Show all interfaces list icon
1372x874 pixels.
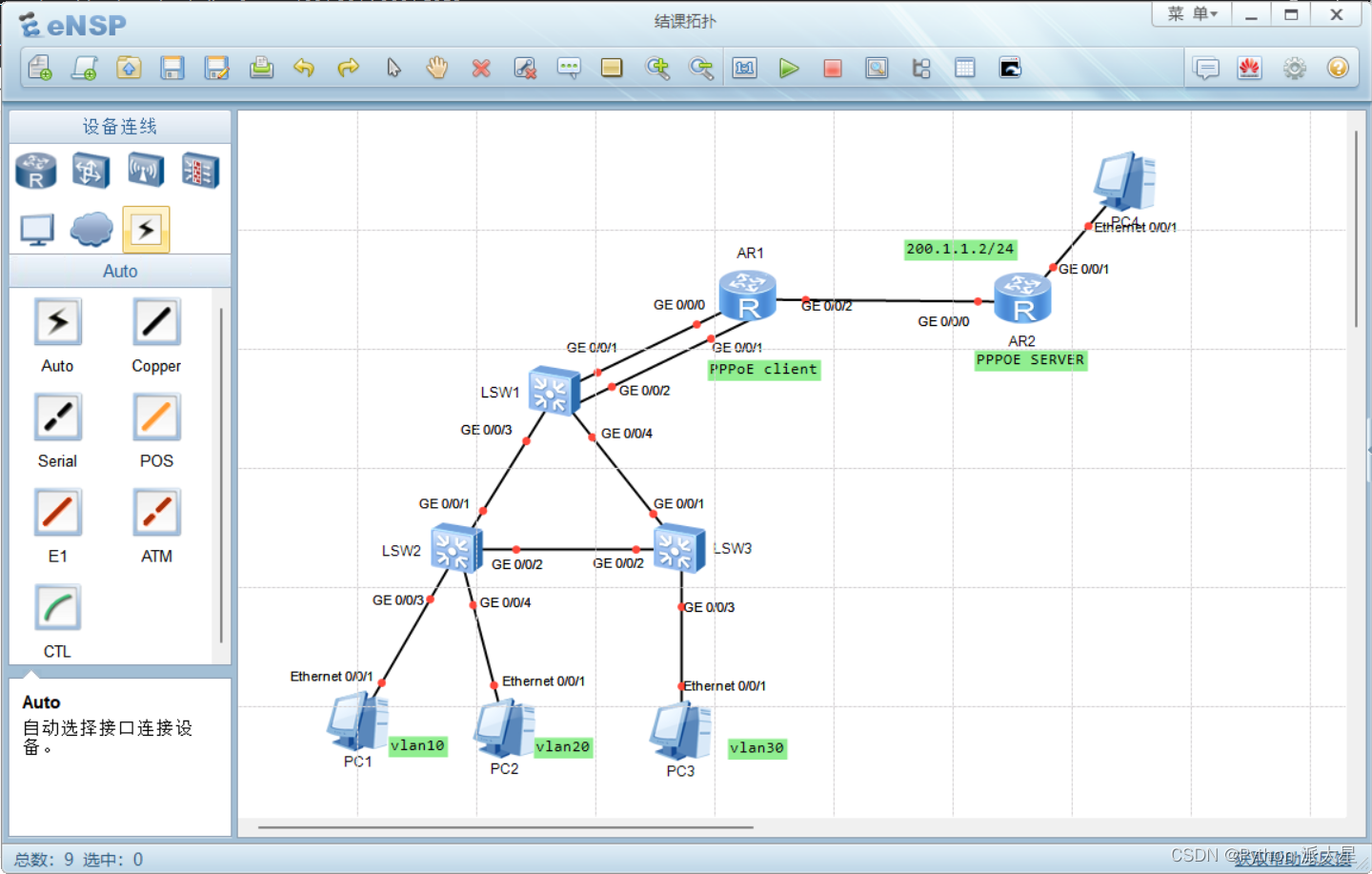(921, 68)
